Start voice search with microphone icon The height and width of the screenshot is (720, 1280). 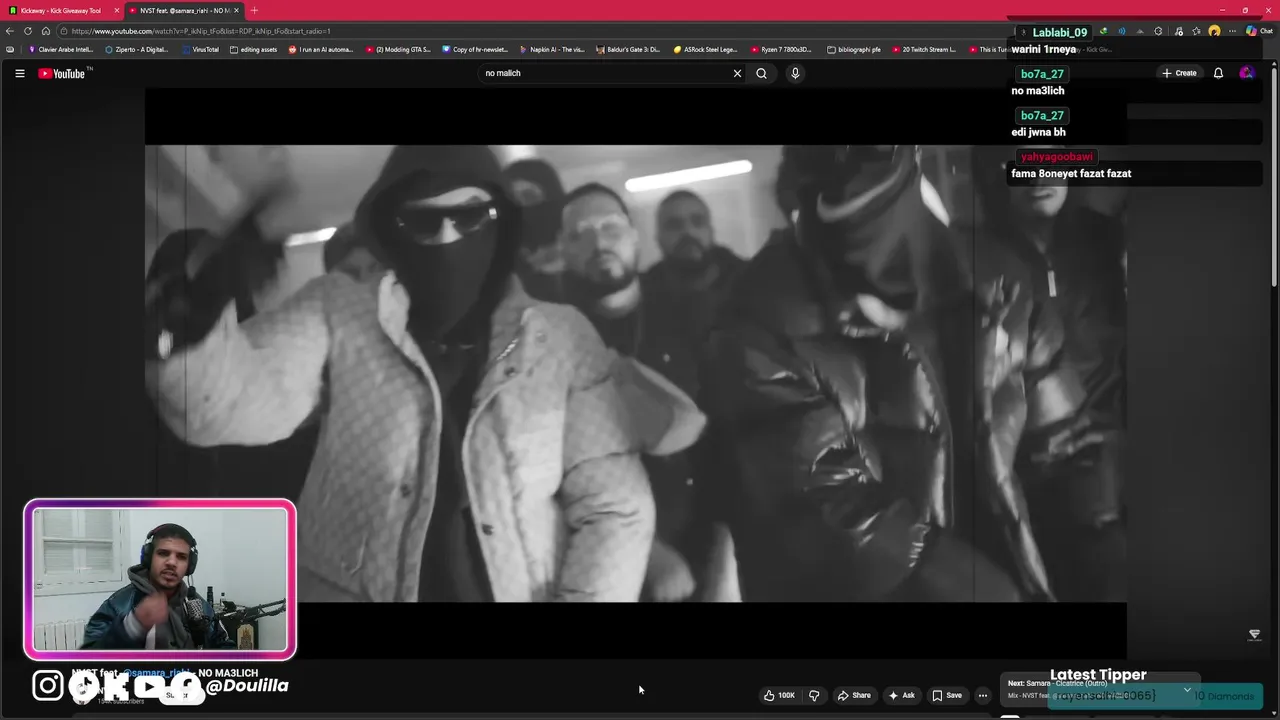[795, 73]
